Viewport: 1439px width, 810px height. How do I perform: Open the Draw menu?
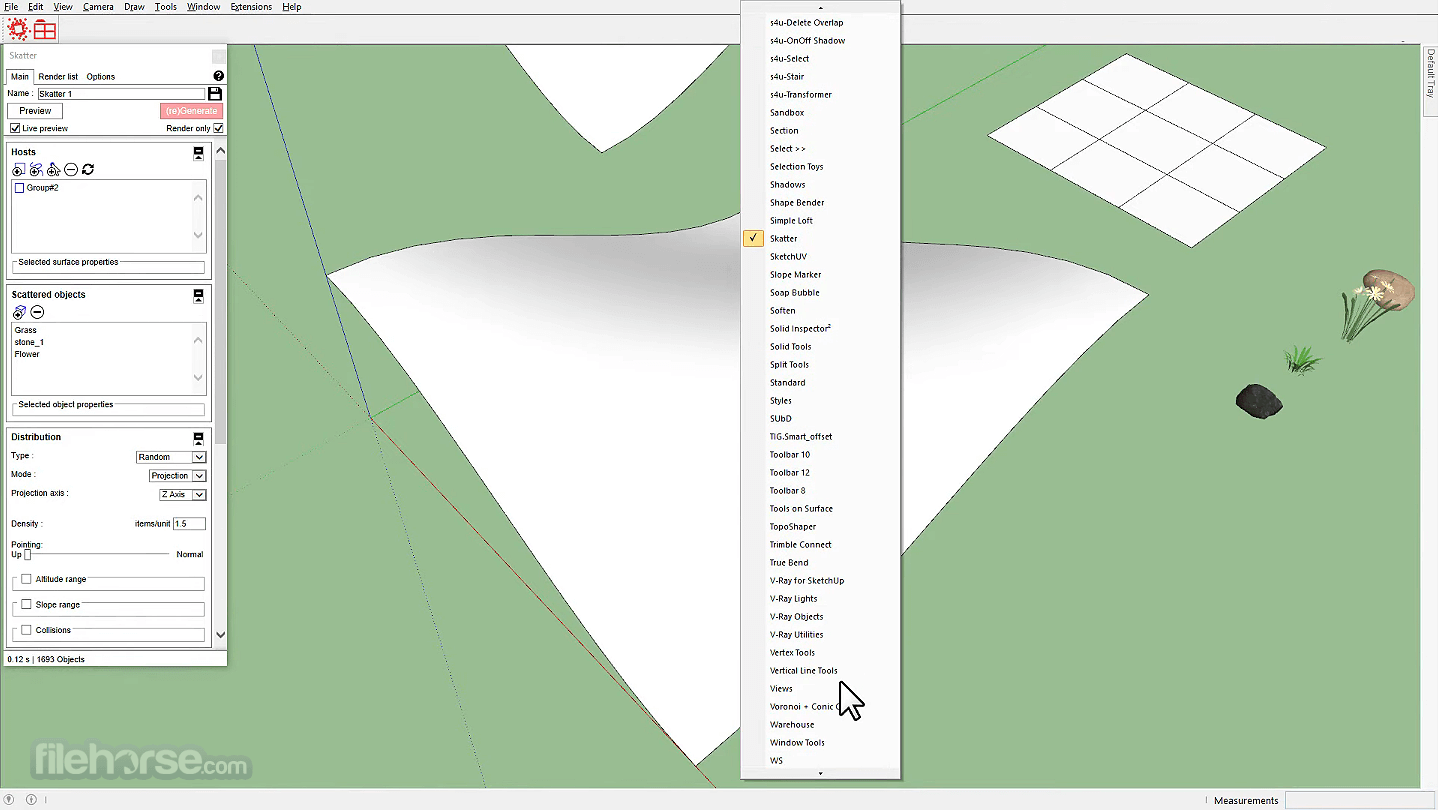point(134,7)
